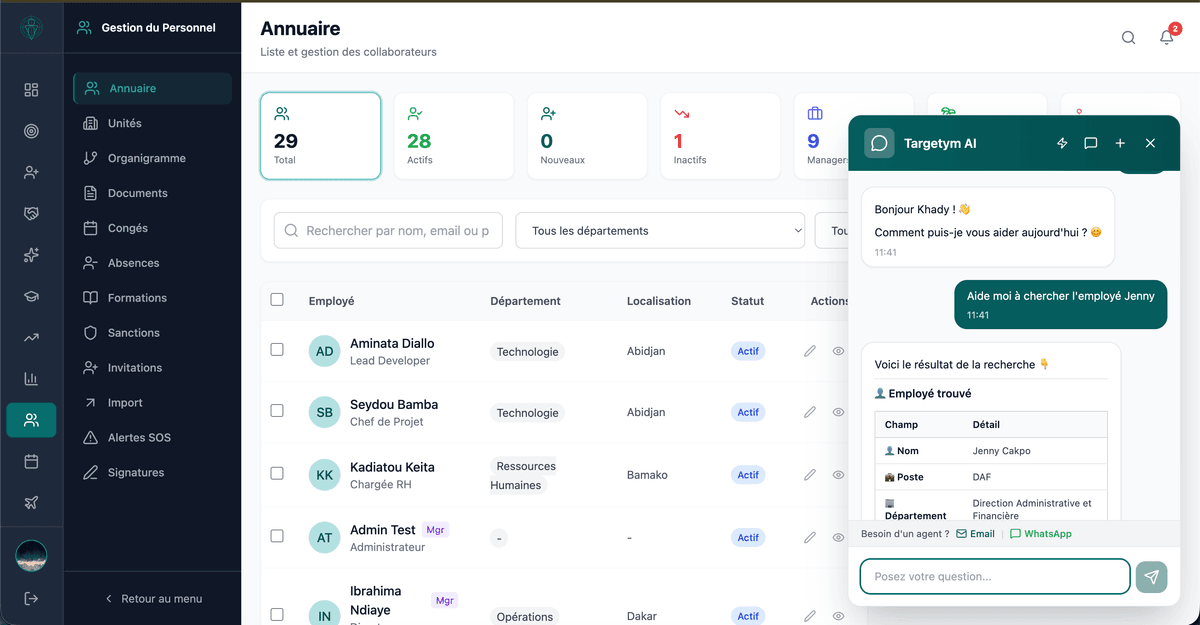
Task: Click the WhatsApp agent link
Action: coord(1041,534)
